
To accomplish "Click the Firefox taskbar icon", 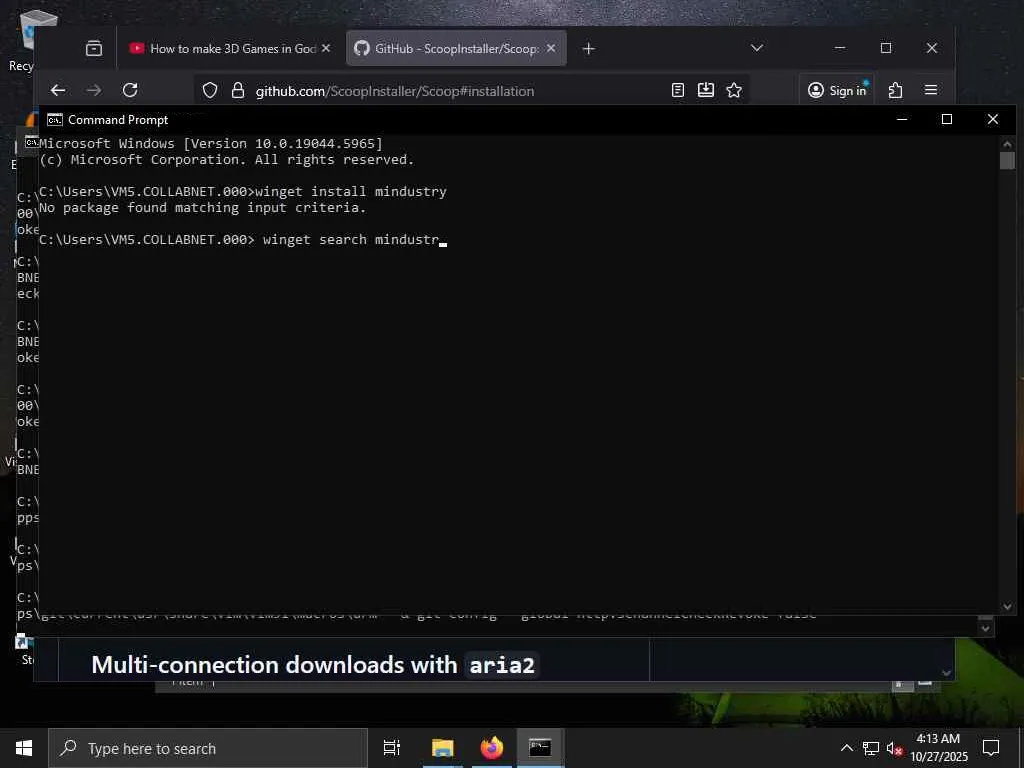I will coord(492,748).
